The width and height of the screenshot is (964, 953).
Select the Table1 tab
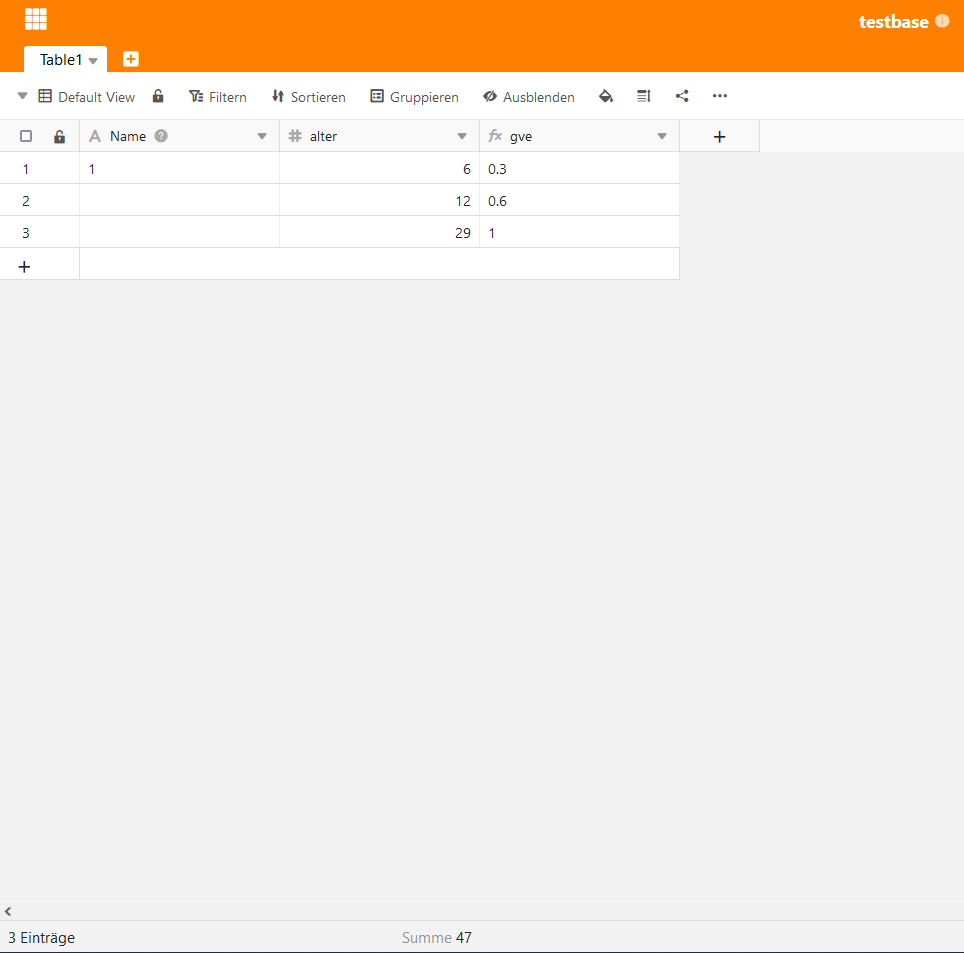[61, 60]
